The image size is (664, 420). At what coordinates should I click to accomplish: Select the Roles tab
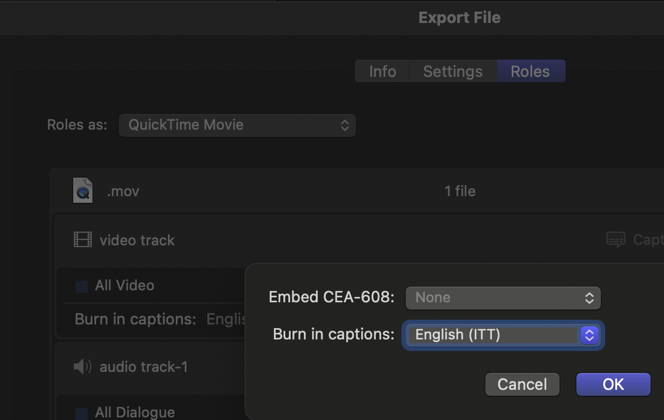530,72
